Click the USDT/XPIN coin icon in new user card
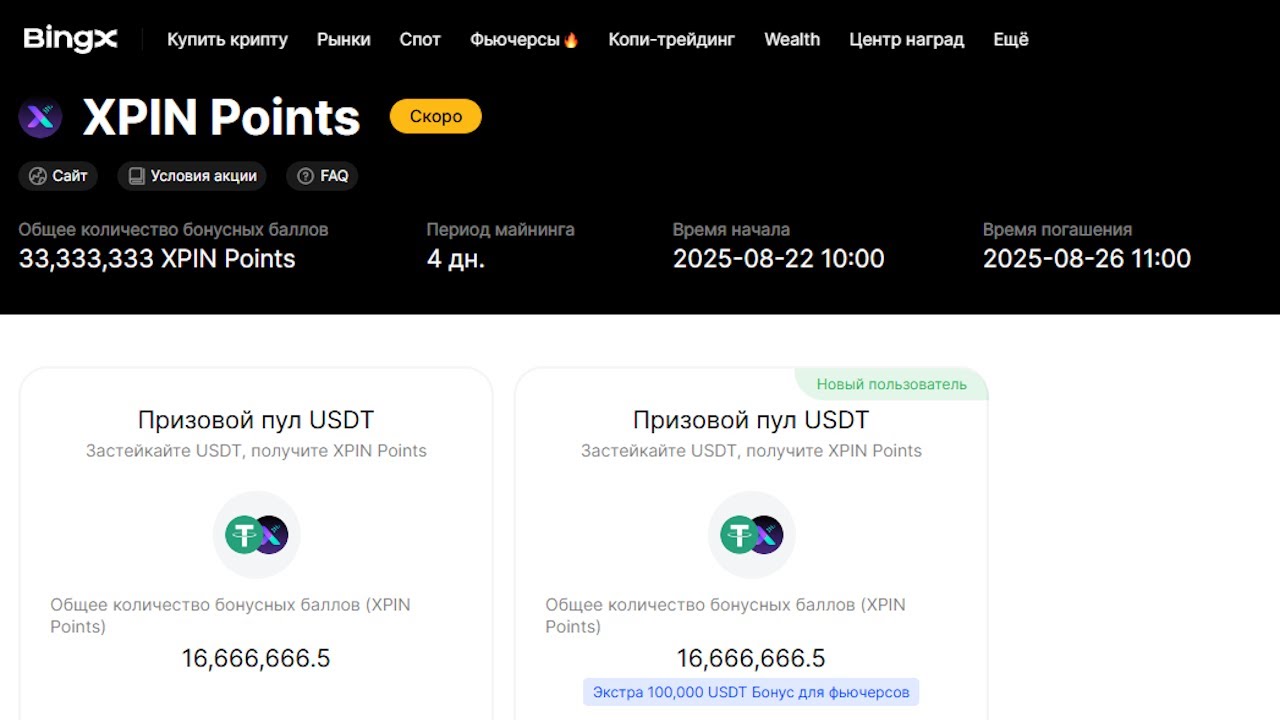Viewport: 1280px width, 720px height. click(x=752, y=535)
